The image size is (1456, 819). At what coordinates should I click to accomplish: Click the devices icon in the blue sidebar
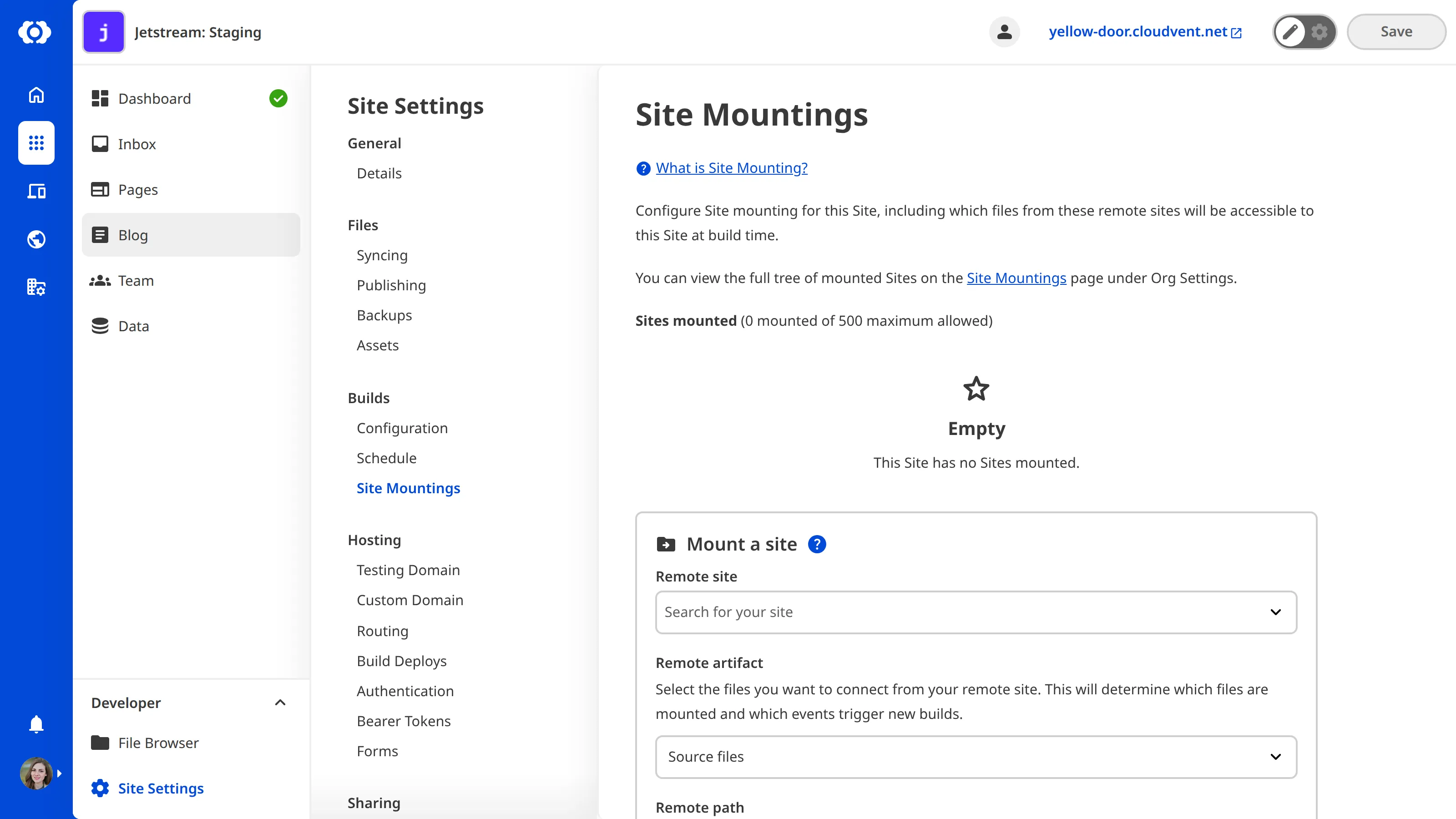(x=35, y=191)
